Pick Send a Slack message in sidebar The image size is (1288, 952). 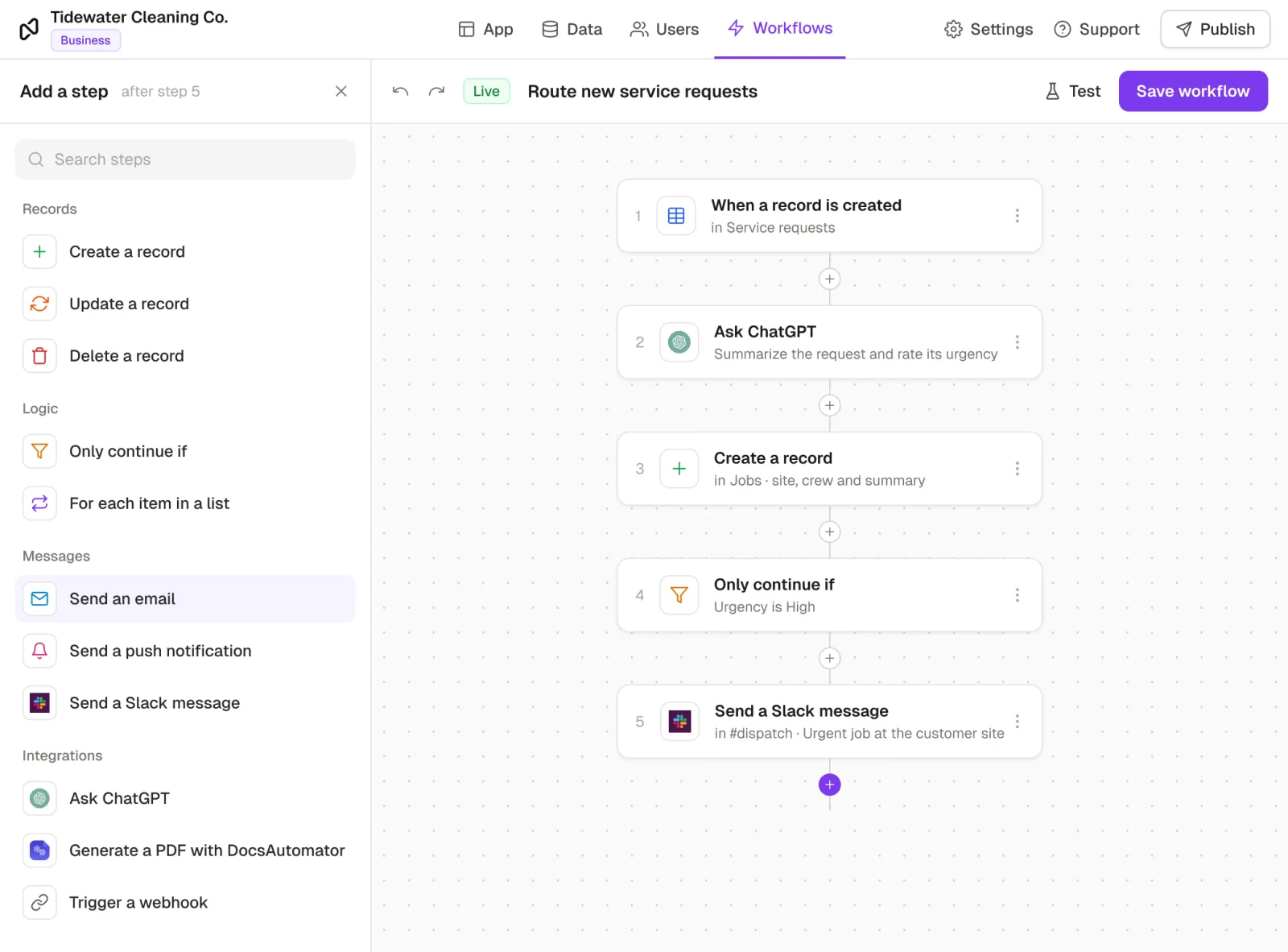click(185, 703)
